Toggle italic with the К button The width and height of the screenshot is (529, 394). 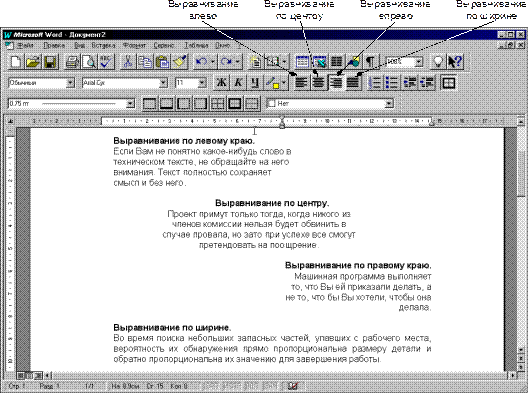pos(239,83)
